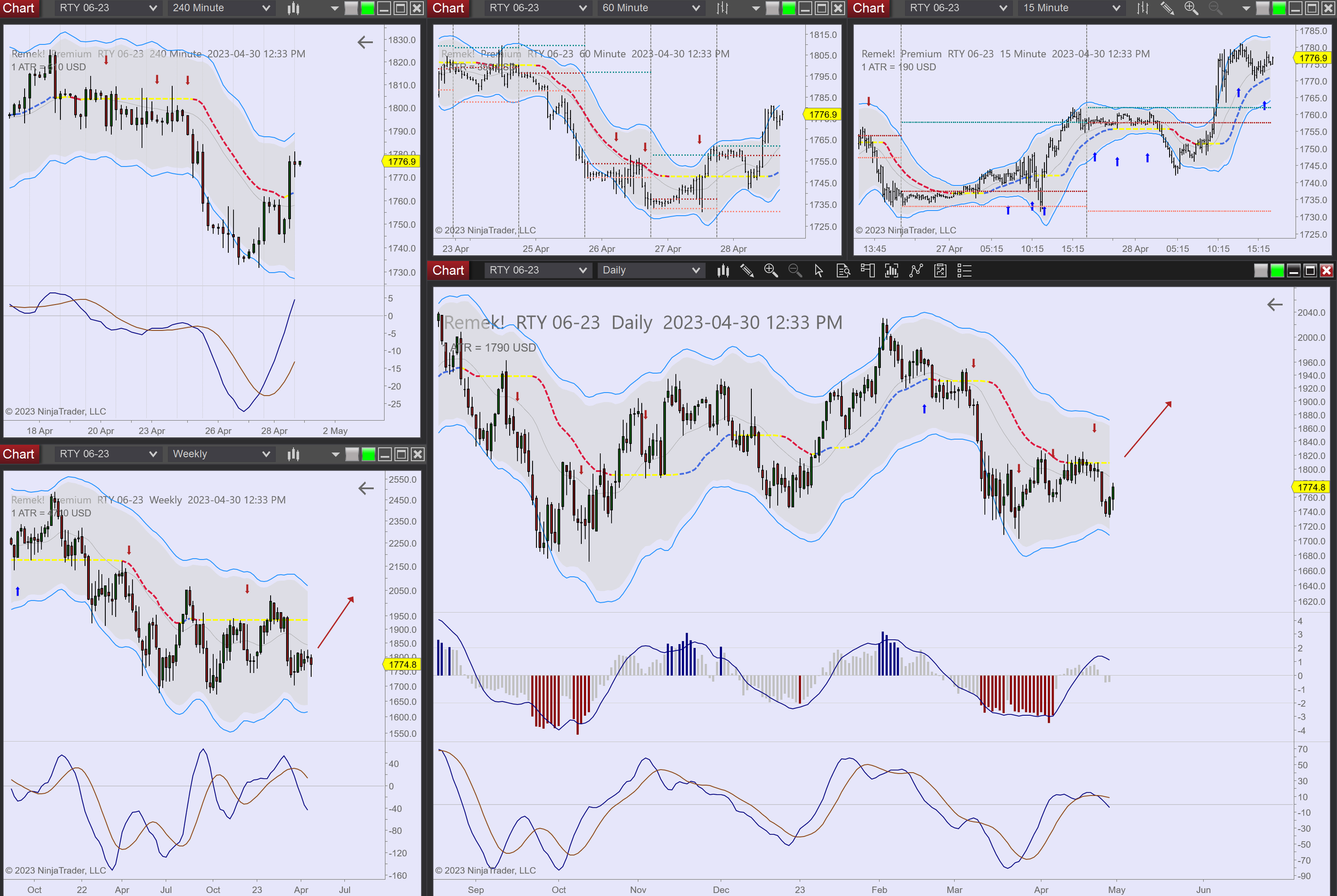Open Data Box icon in Daily chart
The image size is (1337, 896).
pos(843,271)
